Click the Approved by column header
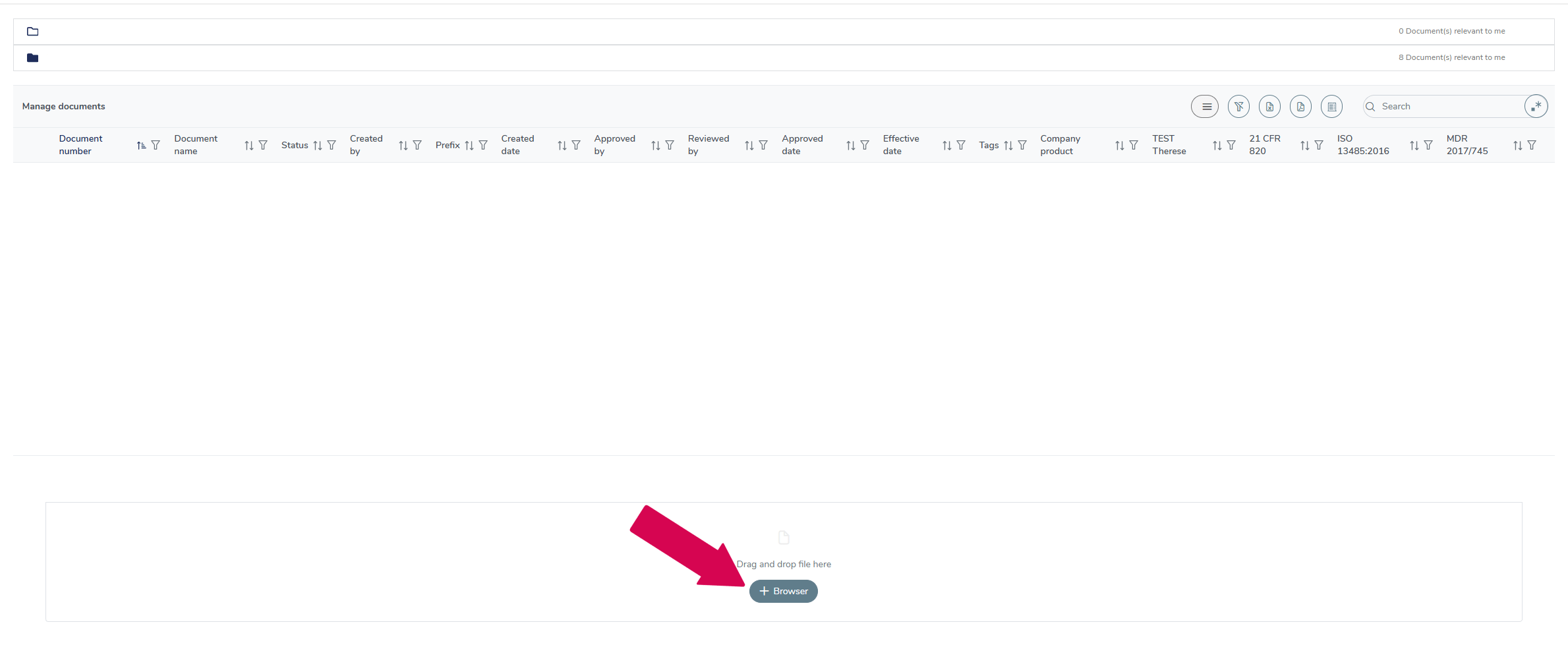1568x670 pixels. coord(614,145)
